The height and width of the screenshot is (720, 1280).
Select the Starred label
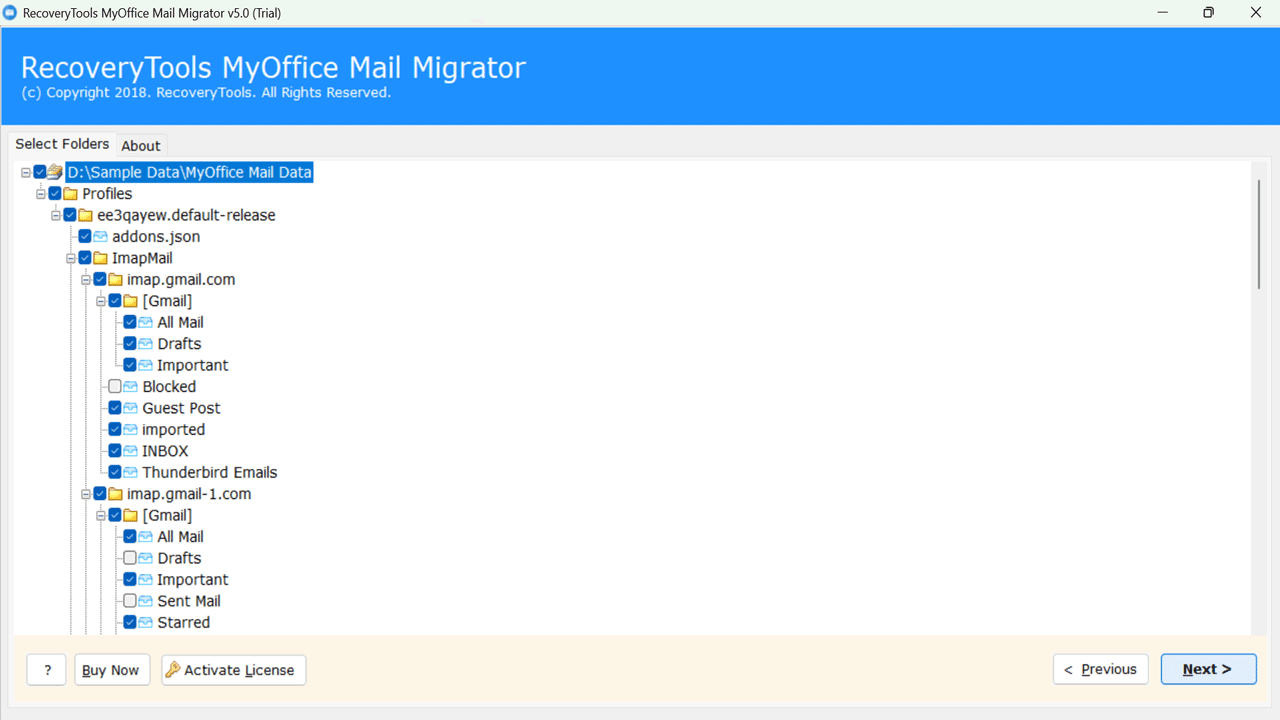point(184,622)
